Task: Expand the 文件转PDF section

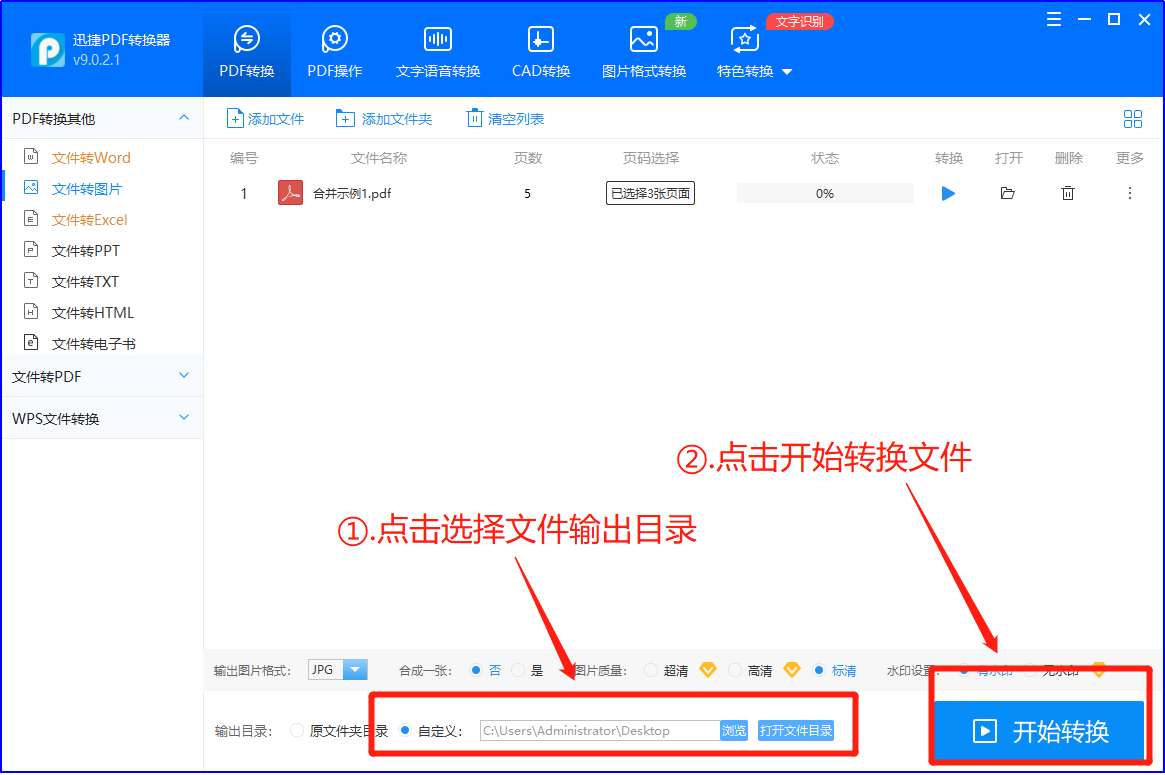Action: point(102,376)
